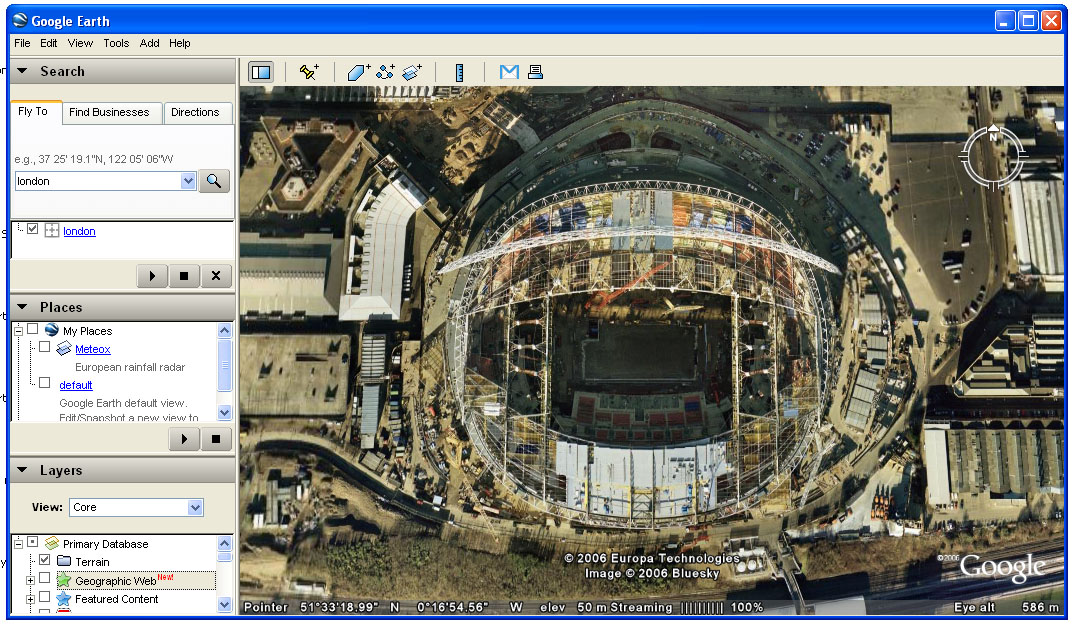Play the Places tour
This screenshot has width=1076, height=629.
click(184, 439)
